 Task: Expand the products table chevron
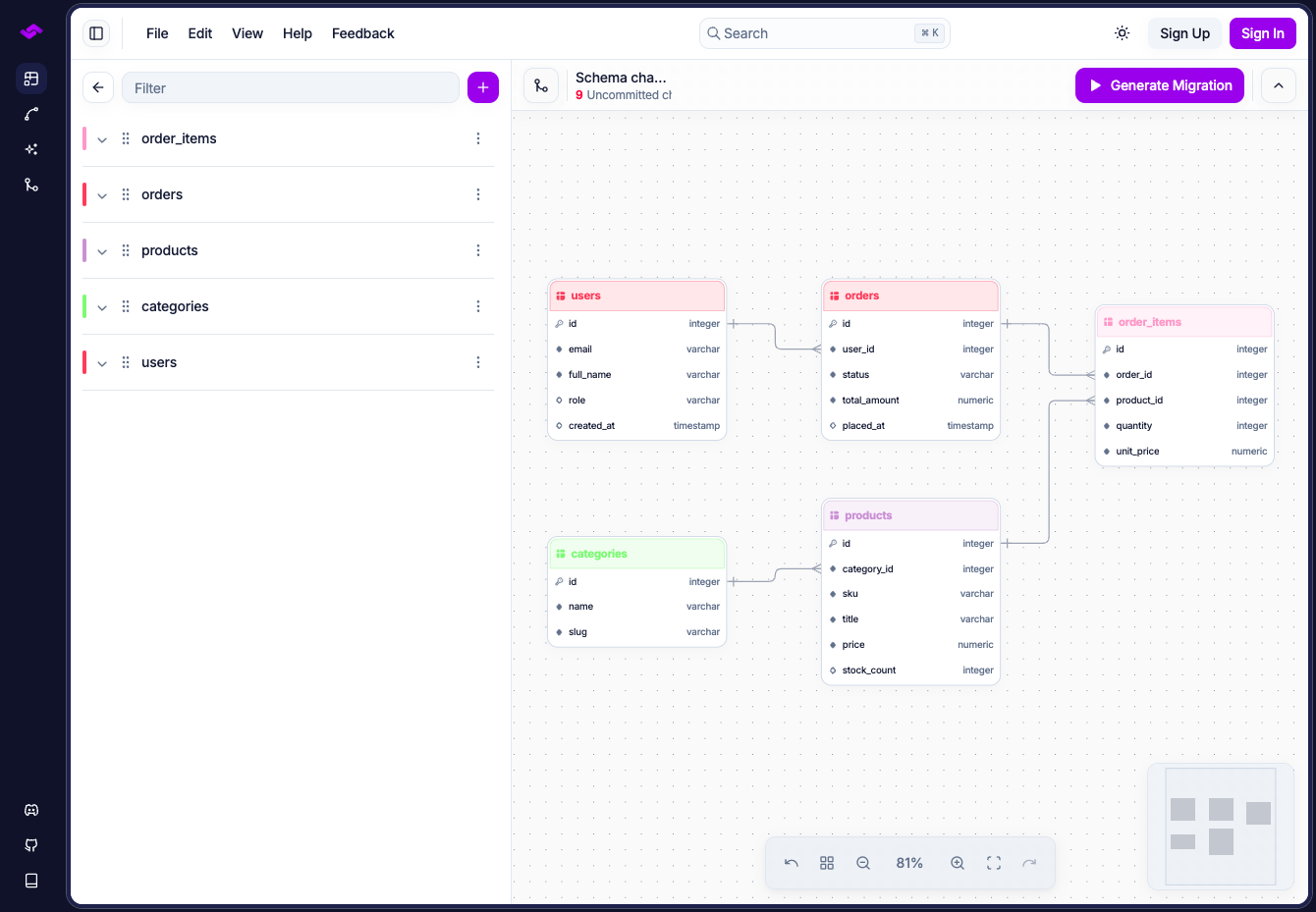click(x=102, y=251)
